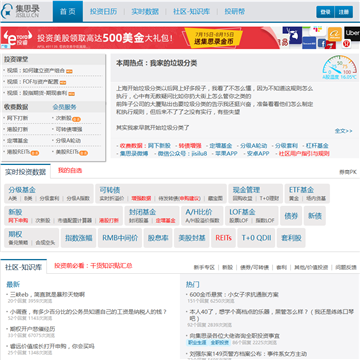Open the 期权 data tile heading
This screenshot has width=360, height=360.
click(x=15, y=234)
